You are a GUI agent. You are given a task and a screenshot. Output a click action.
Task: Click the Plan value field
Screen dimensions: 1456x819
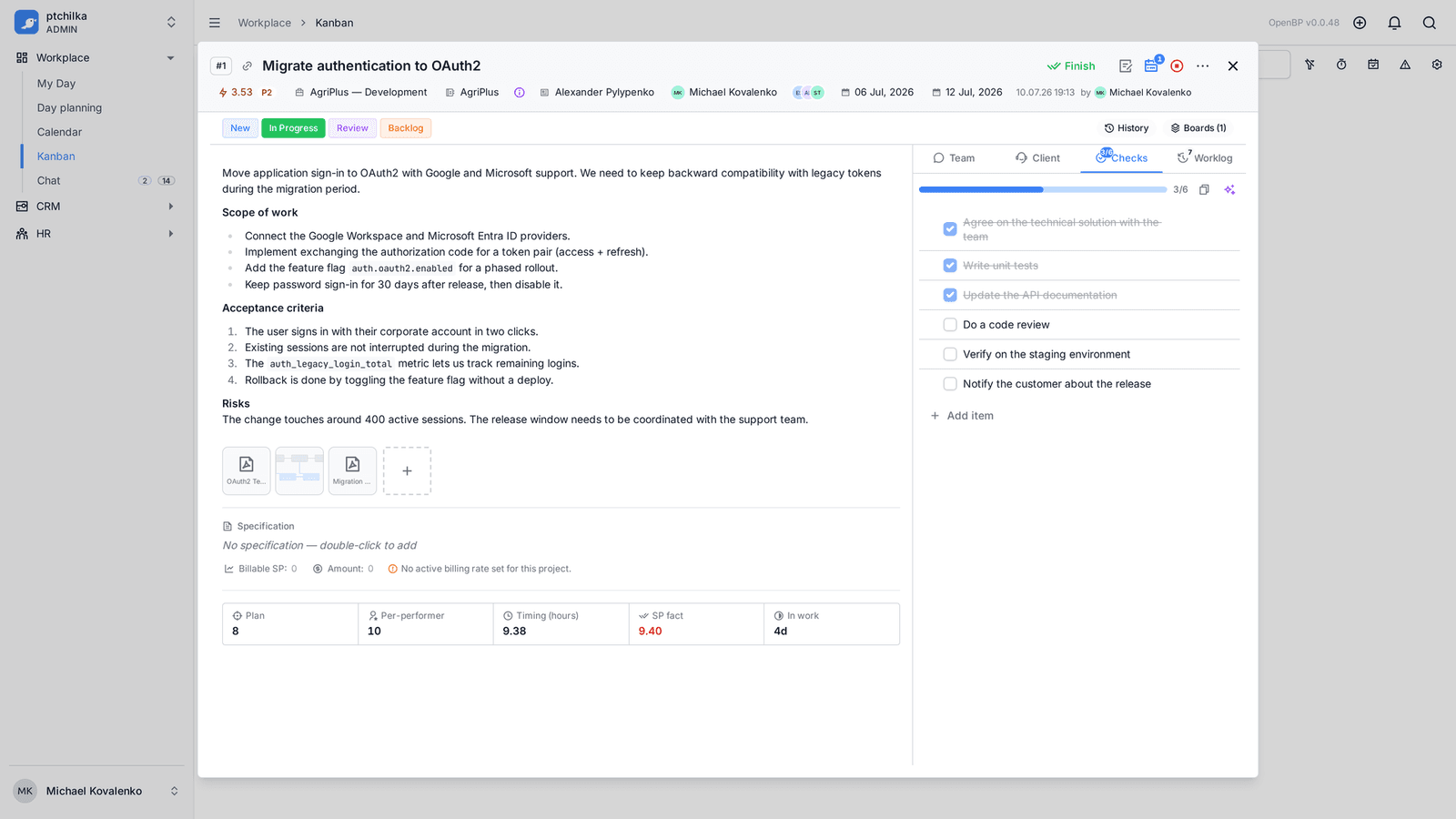point(290,624)
